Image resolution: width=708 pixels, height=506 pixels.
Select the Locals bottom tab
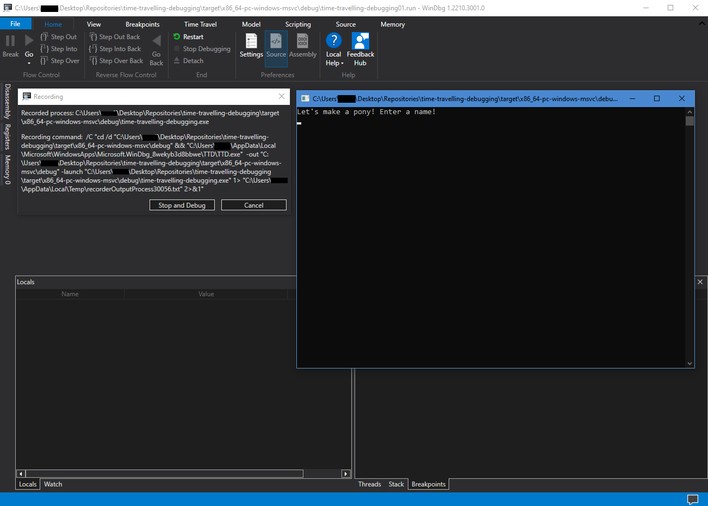pyautogui.click(x=28, y=484)
